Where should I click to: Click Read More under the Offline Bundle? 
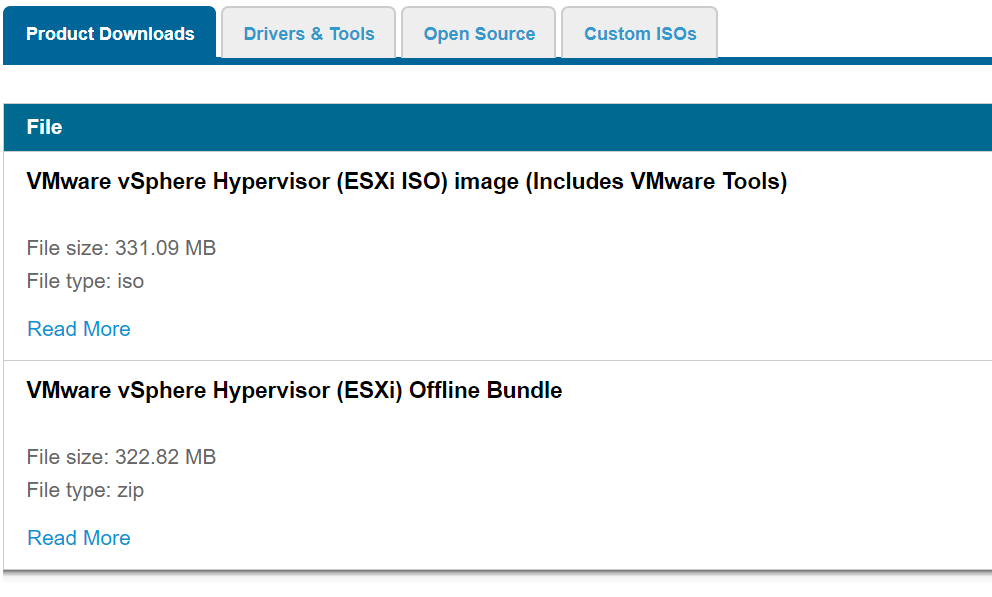click(x=78, y=537)
